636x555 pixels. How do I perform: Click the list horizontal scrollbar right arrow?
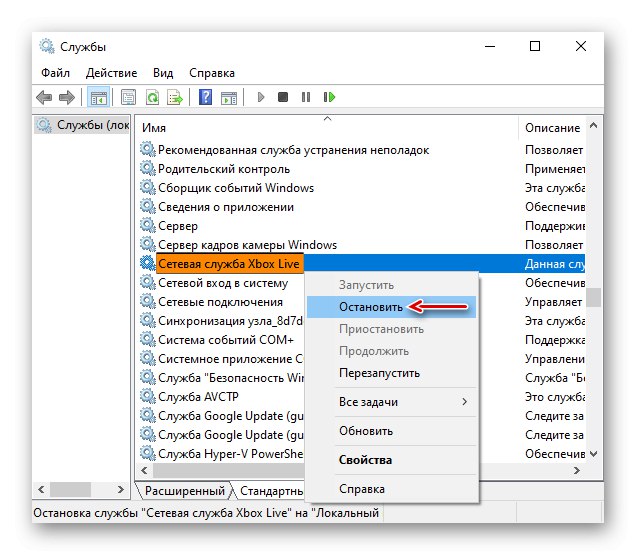click(576, 471)
